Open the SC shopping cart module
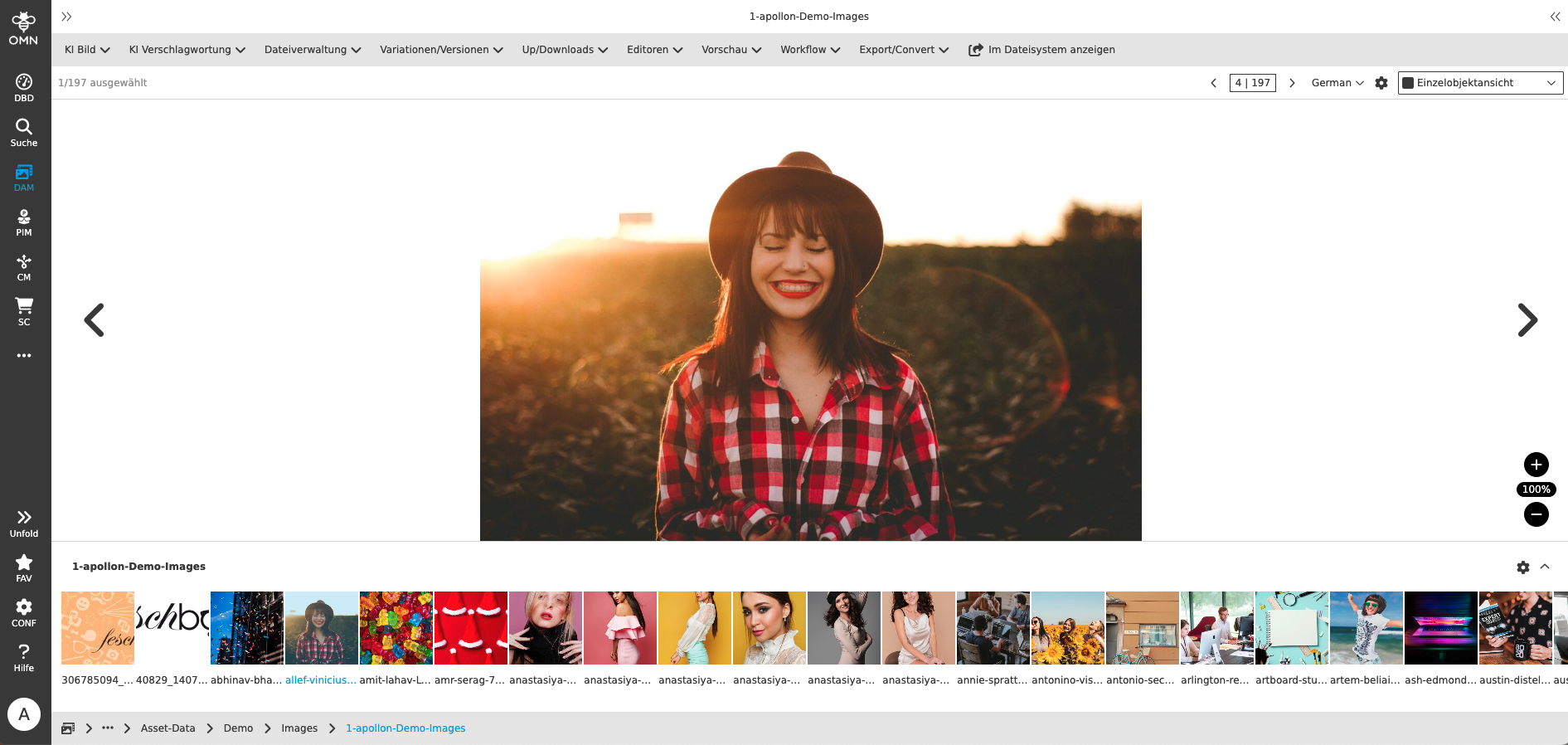The image size is (1568, 745). pyautogui.click(x=24, y=312)
